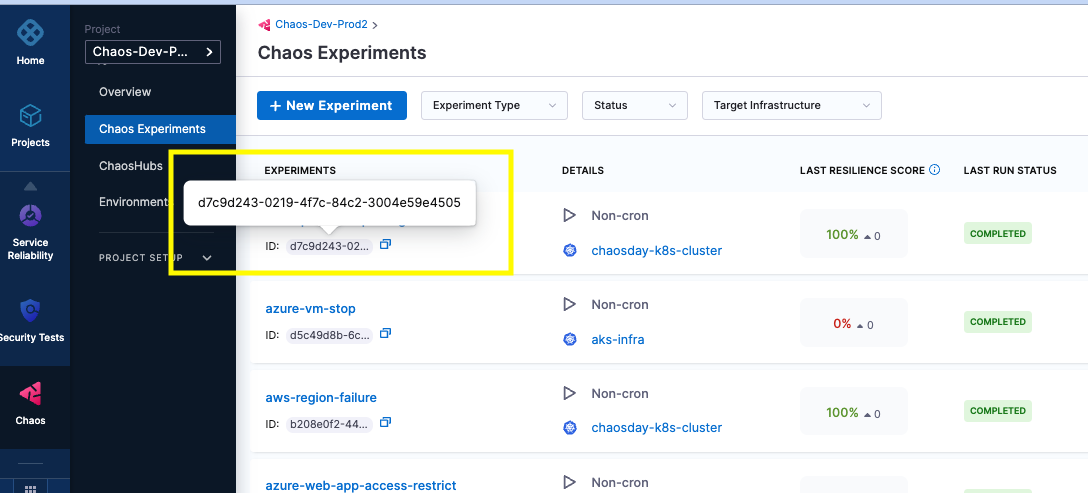The height and width of the screenshot is (493, 1088).
Task: Open the Status filter dropdown
Action: point(634,105)
